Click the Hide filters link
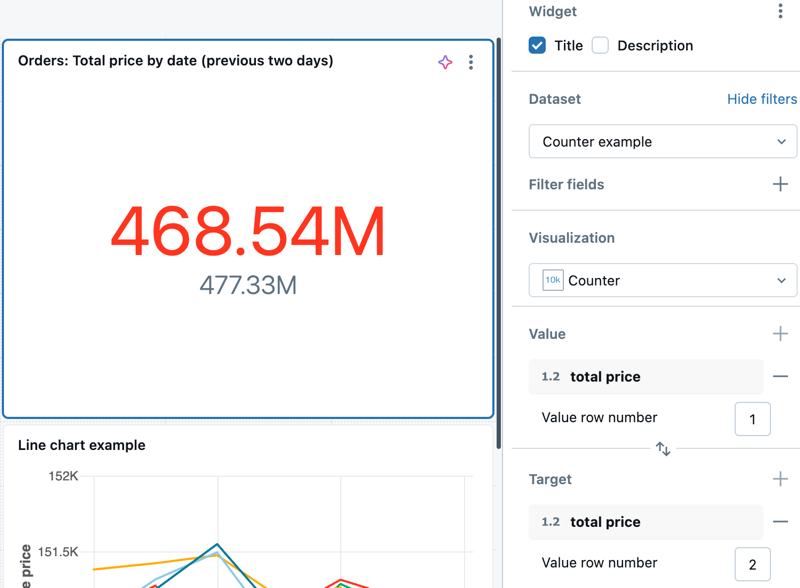 (x=761, y=99)
